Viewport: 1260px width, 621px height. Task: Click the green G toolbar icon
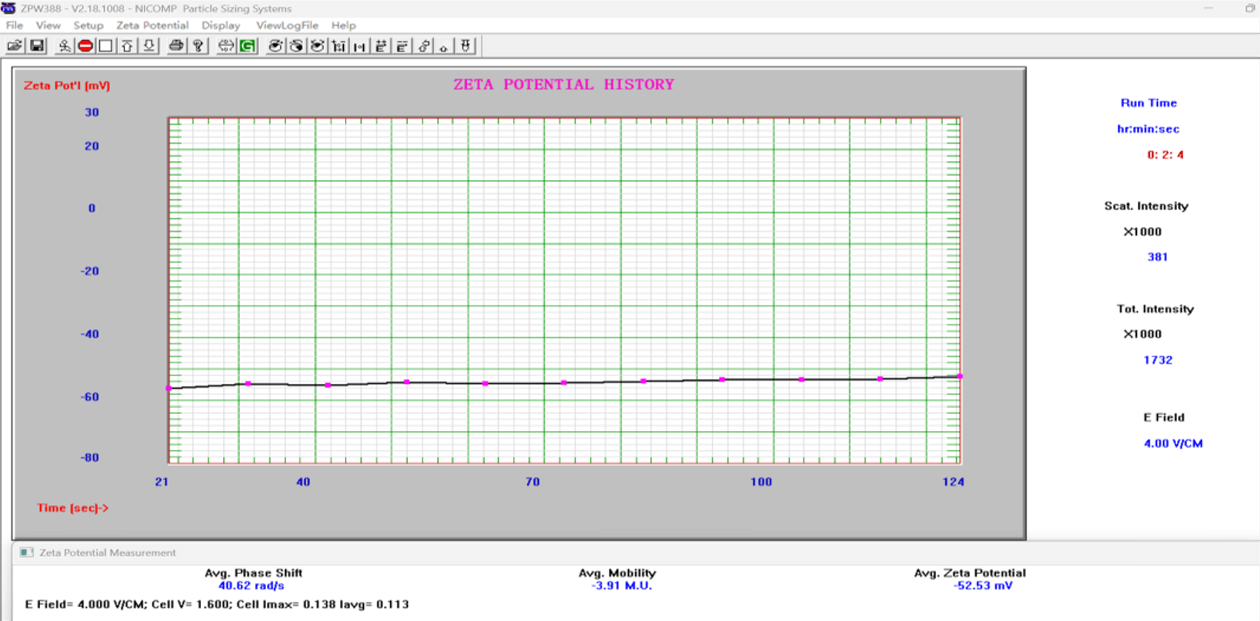coord(247,46)
